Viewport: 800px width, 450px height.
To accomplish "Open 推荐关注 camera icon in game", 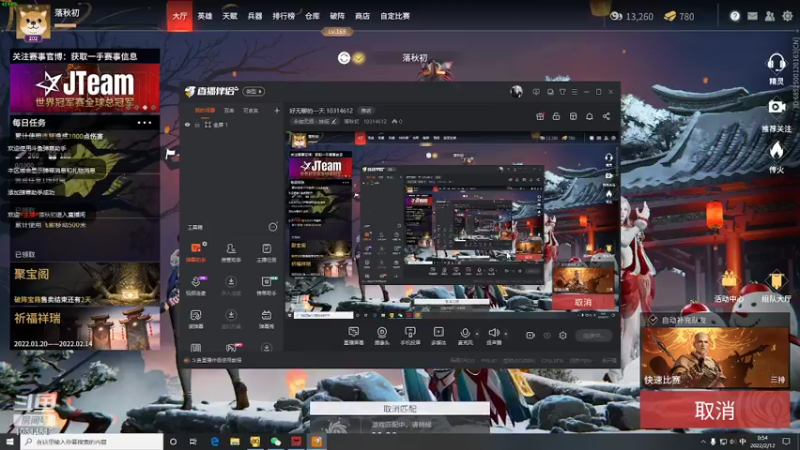I will [776, 115].
